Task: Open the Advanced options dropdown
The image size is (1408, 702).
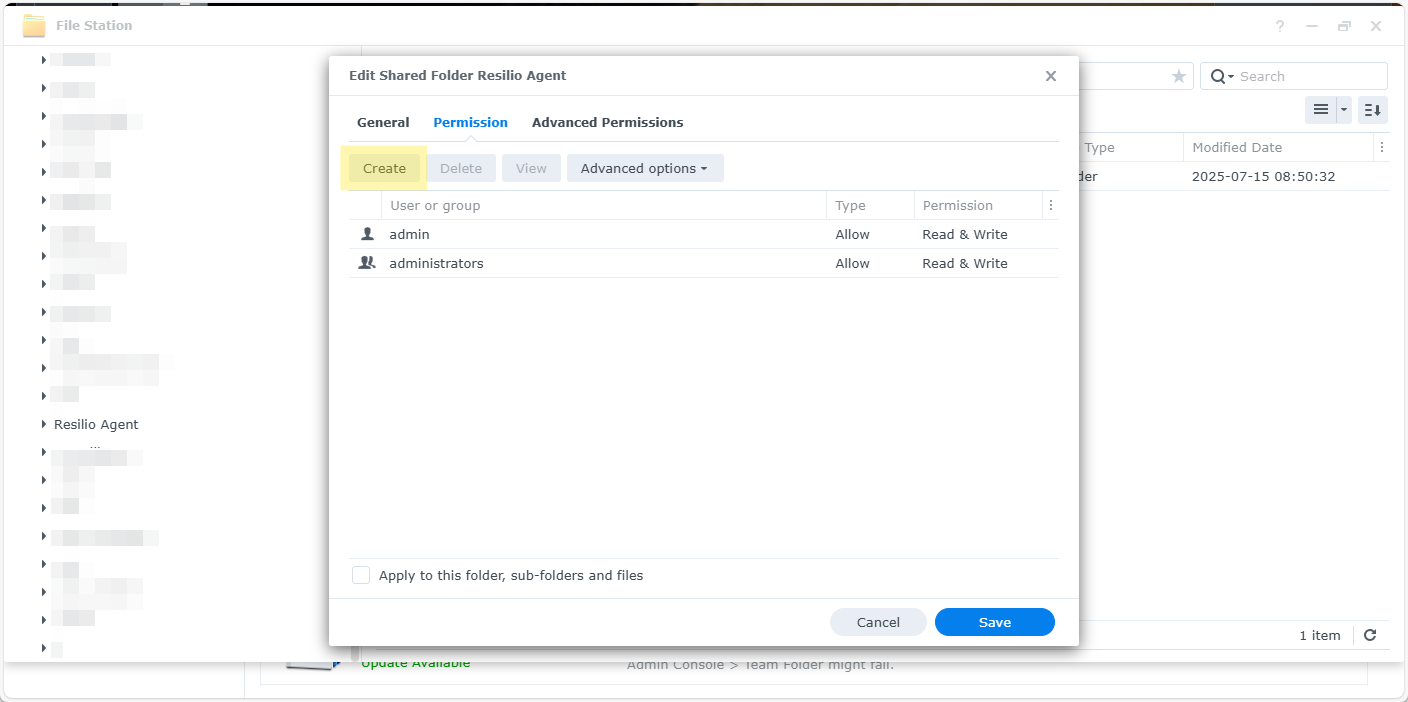Action: pos(645,168)
